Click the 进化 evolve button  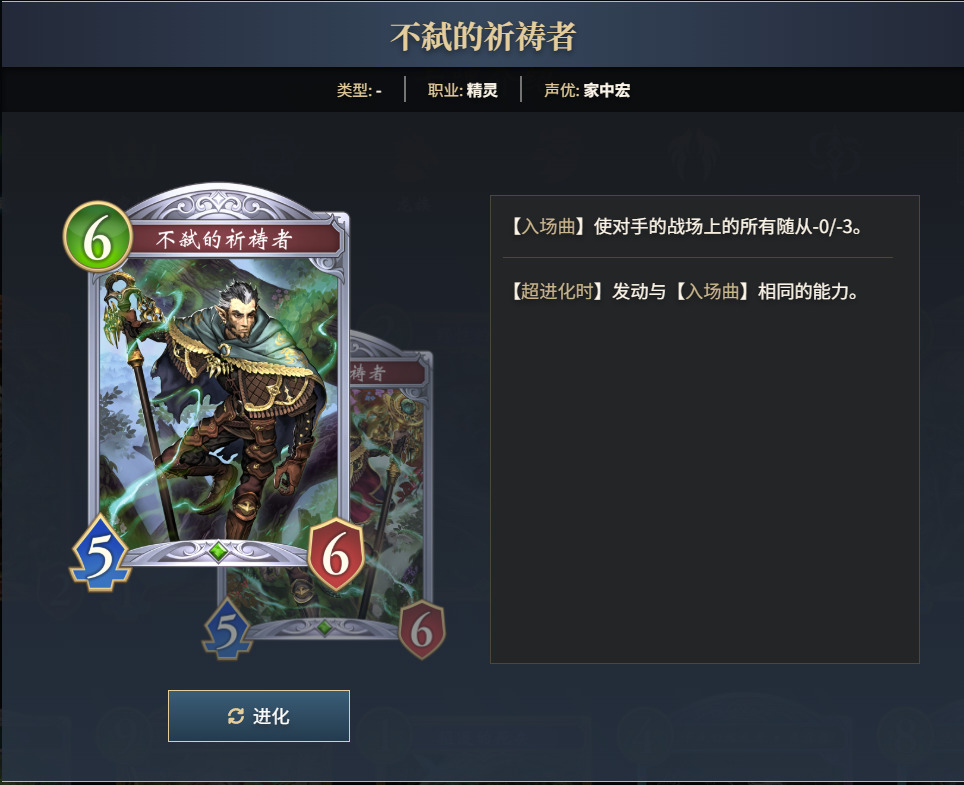[x=259, y=716]
